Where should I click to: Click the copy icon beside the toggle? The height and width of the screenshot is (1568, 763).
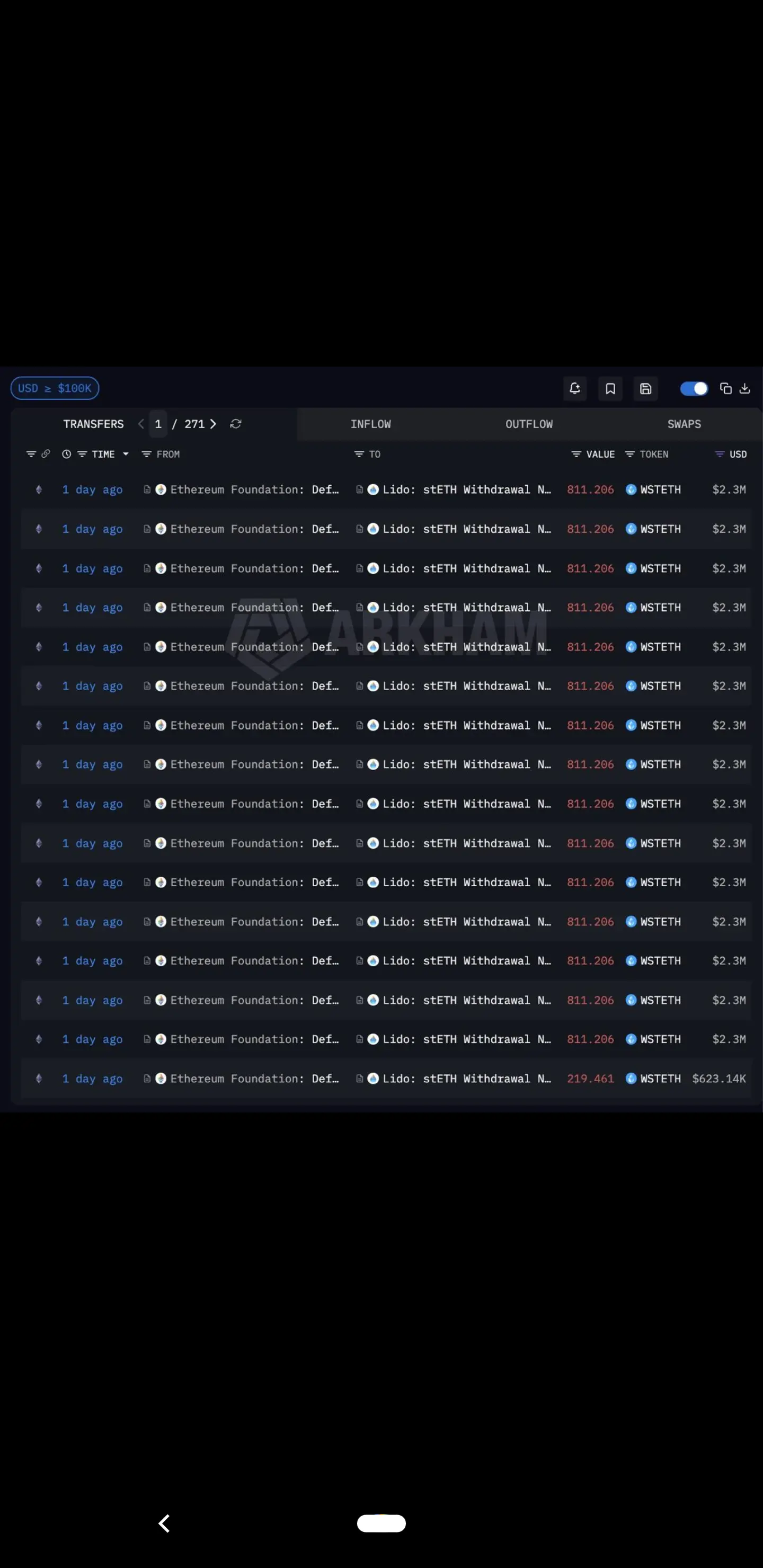[x=725, y=388]
